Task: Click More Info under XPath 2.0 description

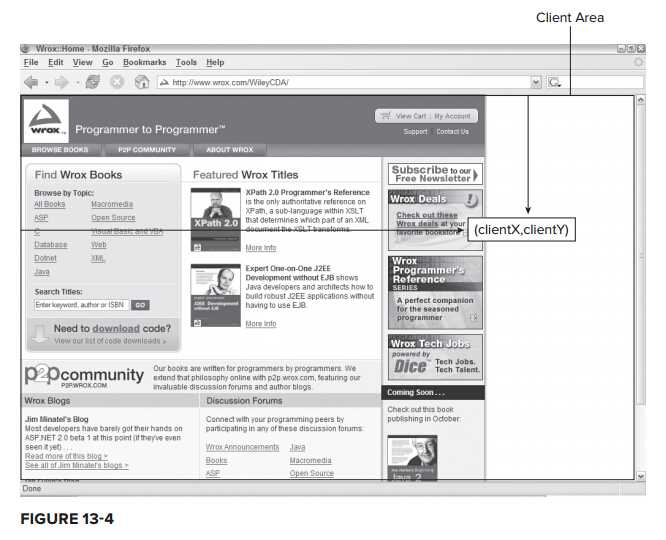Action: (261, 248)
